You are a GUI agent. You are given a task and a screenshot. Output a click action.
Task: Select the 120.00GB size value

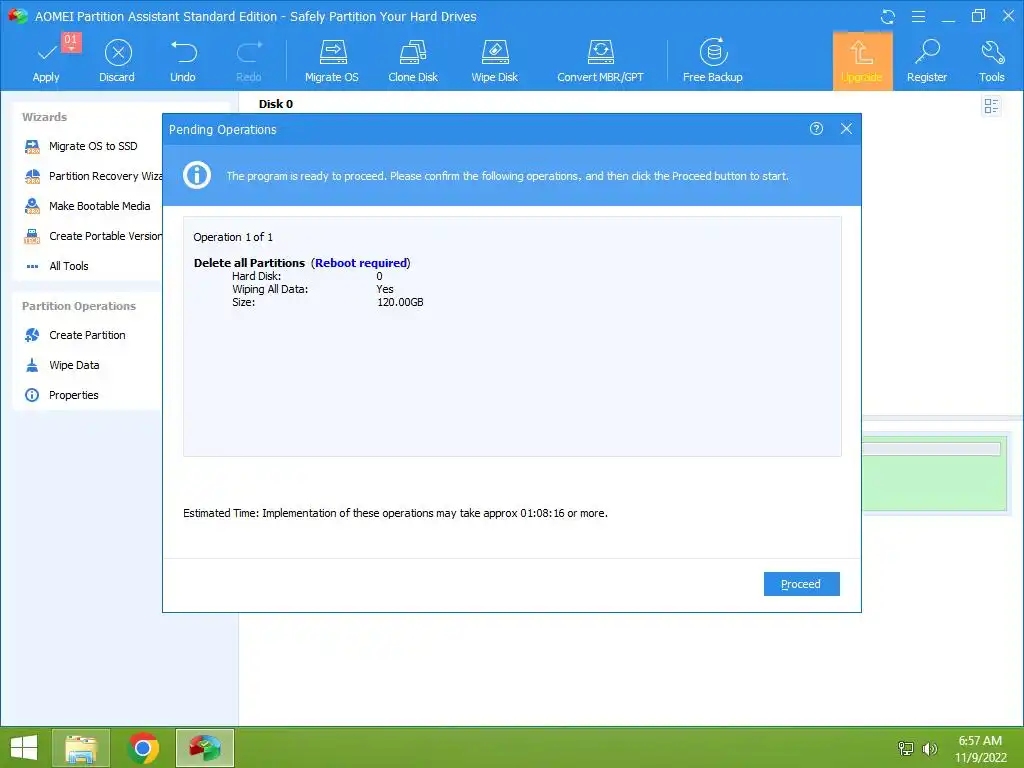(400, 302)
